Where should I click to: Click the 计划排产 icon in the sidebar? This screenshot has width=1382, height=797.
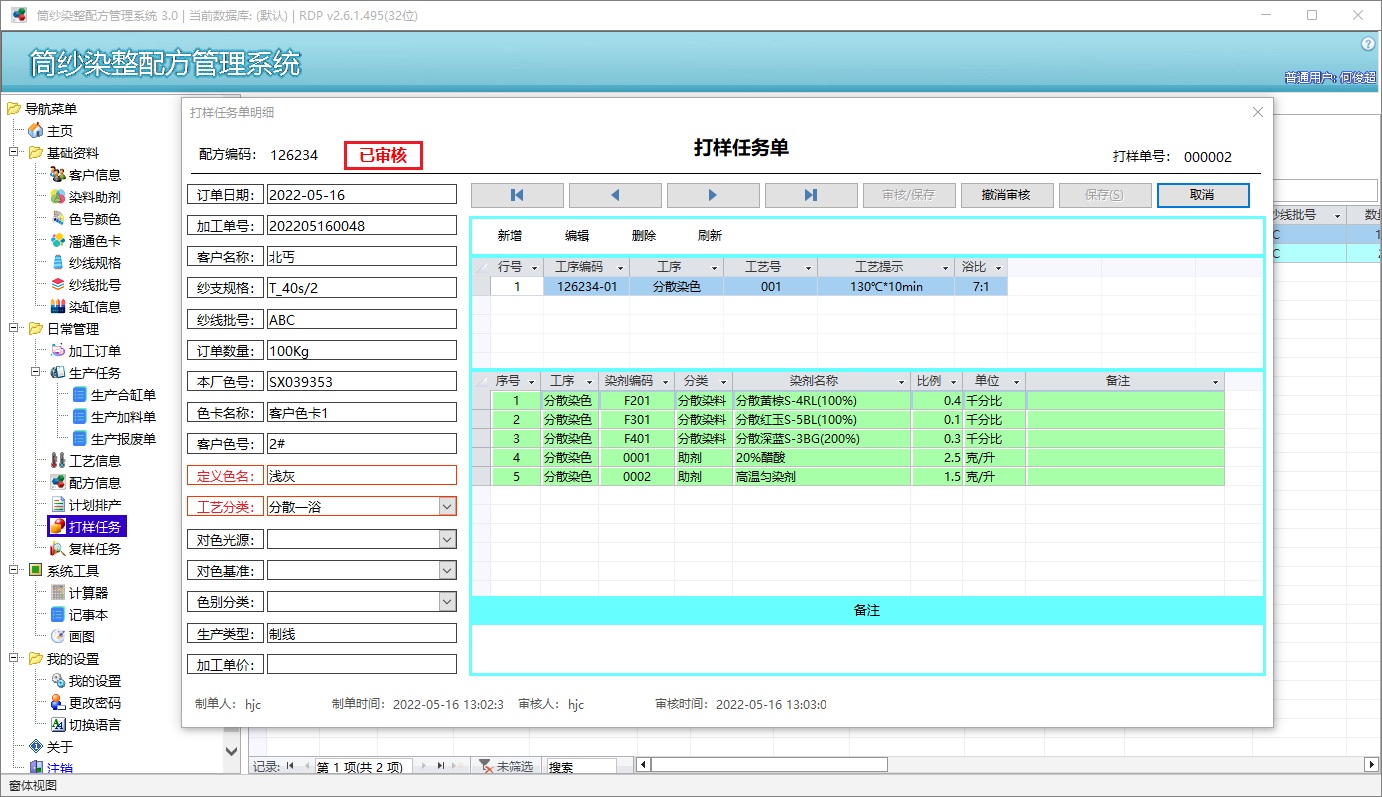pos(58,505)
